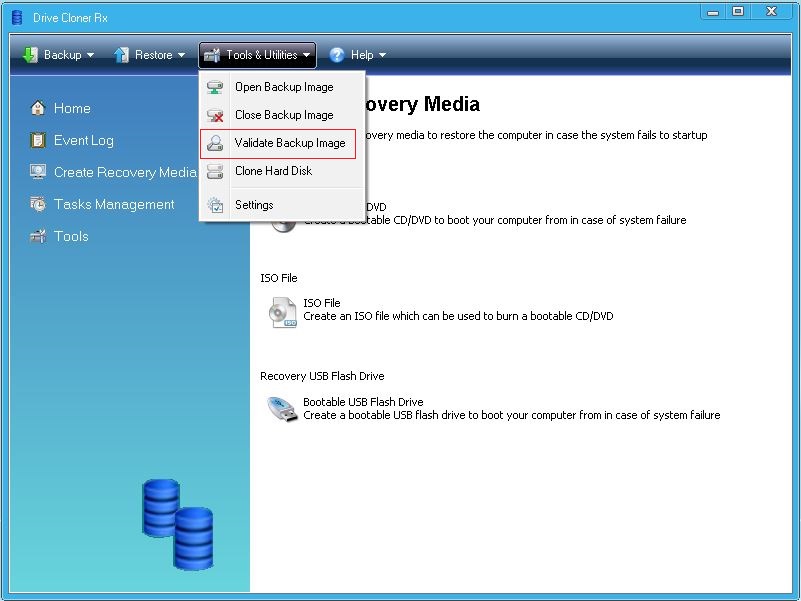Click the Recovery USB Flash Drive heading
Image resolution: width=801 pixels, height=601 pixels.
(322, 376)
